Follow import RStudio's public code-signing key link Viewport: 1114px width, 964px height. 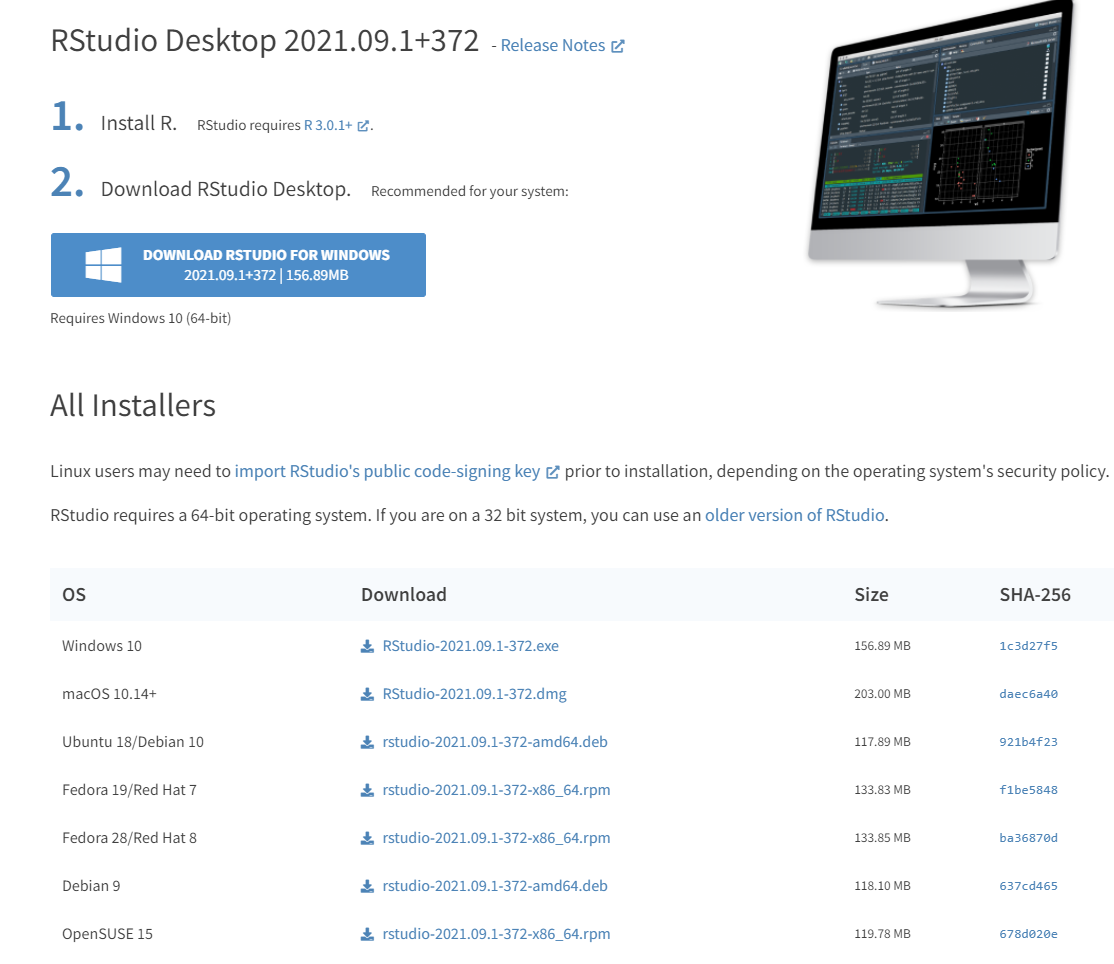[x=387, y=471]
